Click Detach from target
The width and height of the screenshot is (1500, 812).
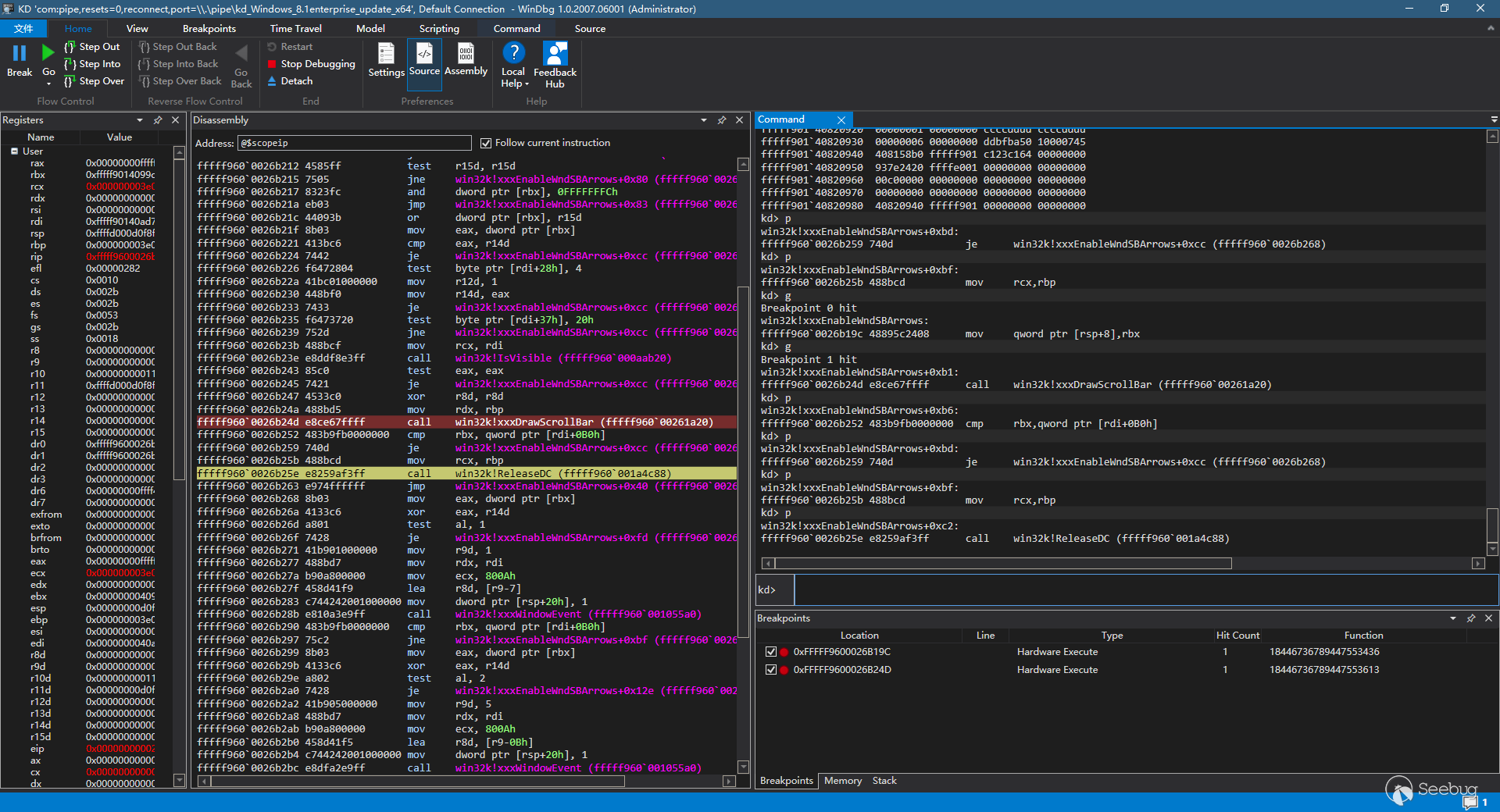(290, 81)
